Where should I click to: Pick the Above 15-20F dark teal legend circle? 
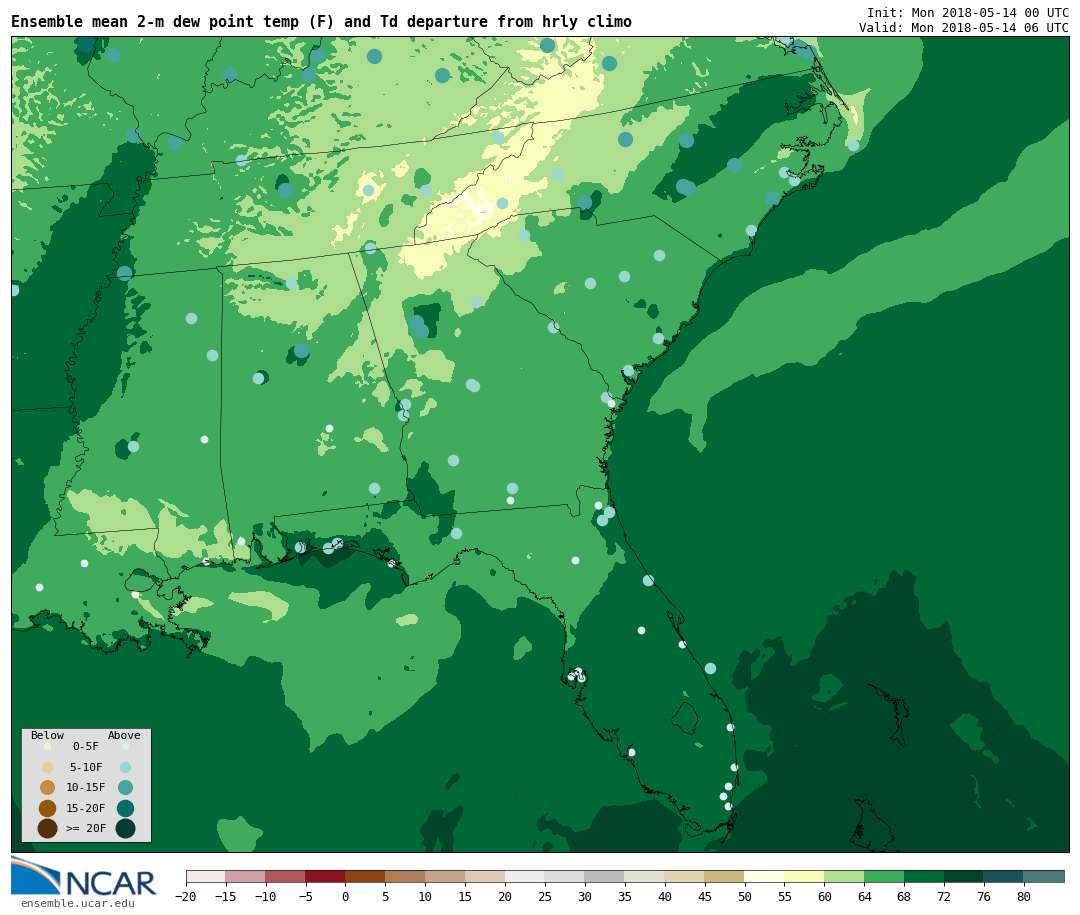point(125,808)
